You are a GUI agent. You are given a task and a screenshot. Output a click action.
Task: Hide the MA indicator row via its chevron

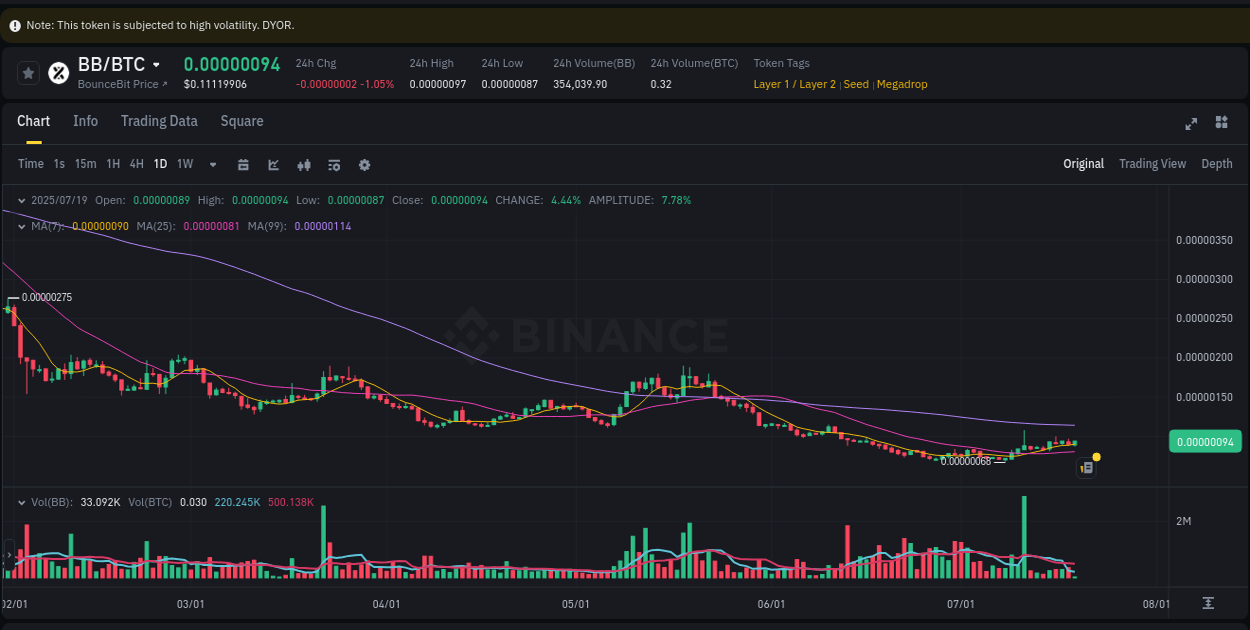[20, 227]
